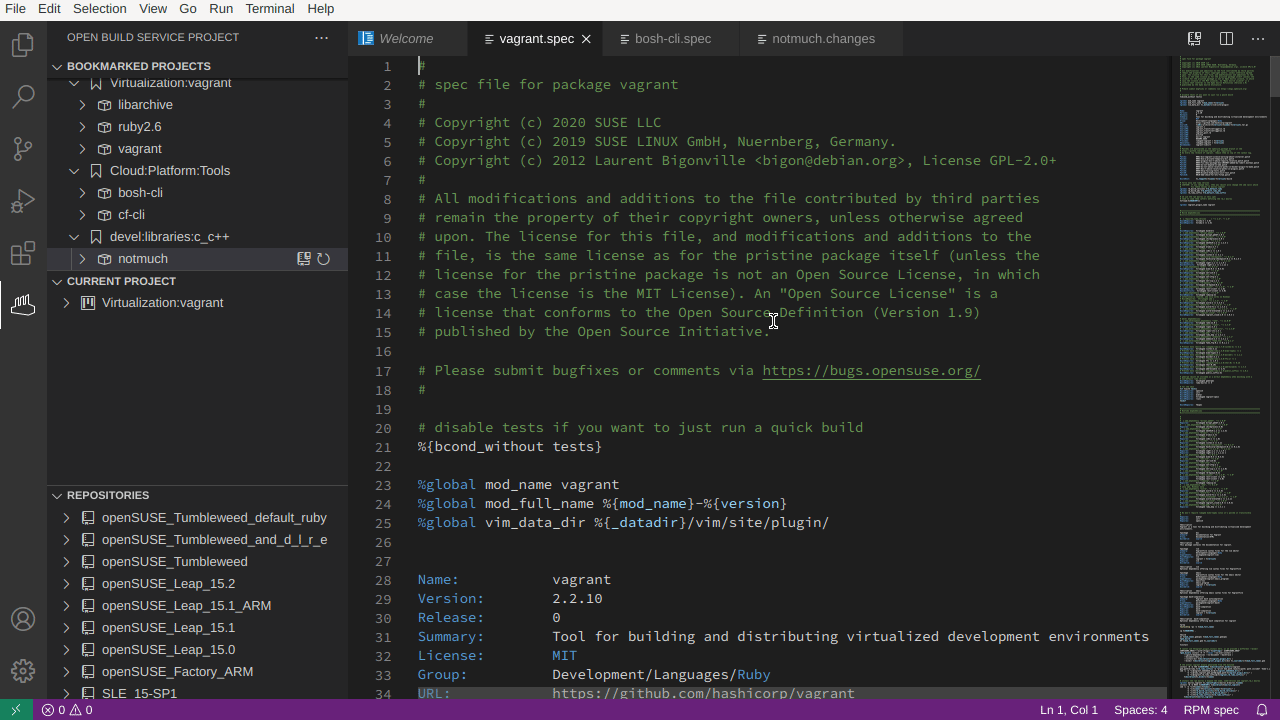
Task: Switch to the notmuch.changes tab
Action: pos(823,39)
